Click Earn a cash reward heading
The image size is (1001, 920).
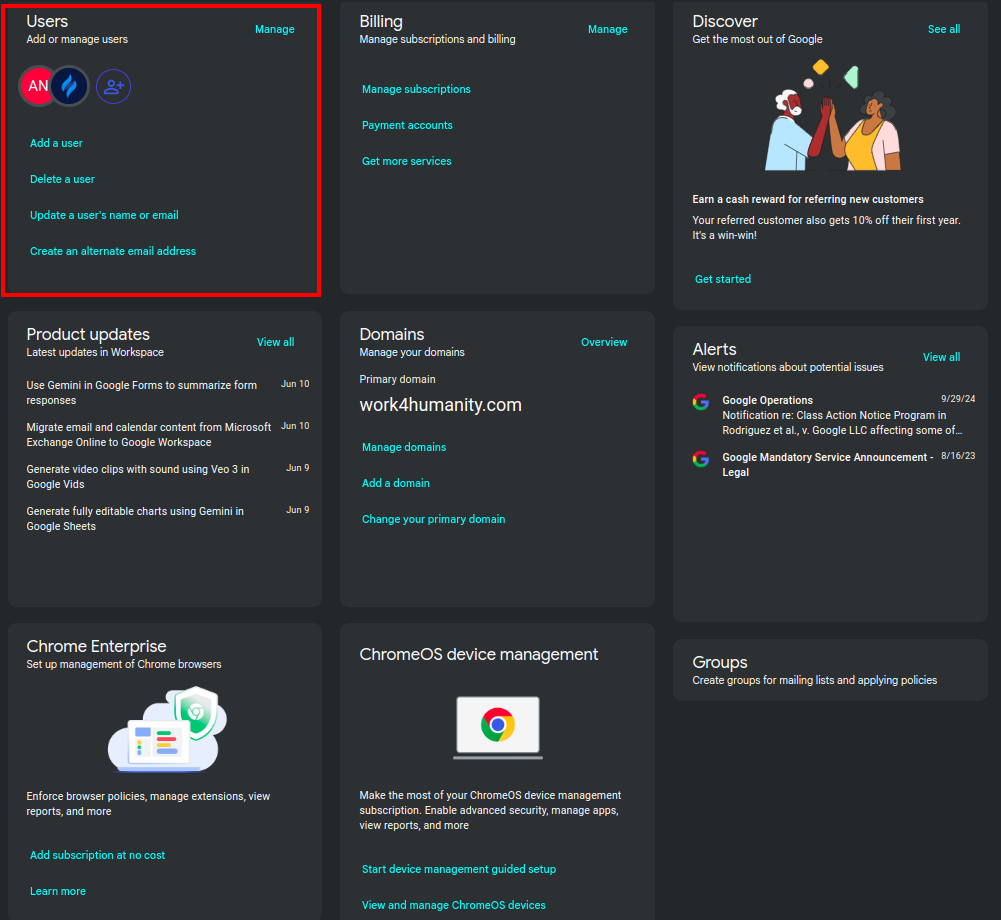tap(808, 199)
